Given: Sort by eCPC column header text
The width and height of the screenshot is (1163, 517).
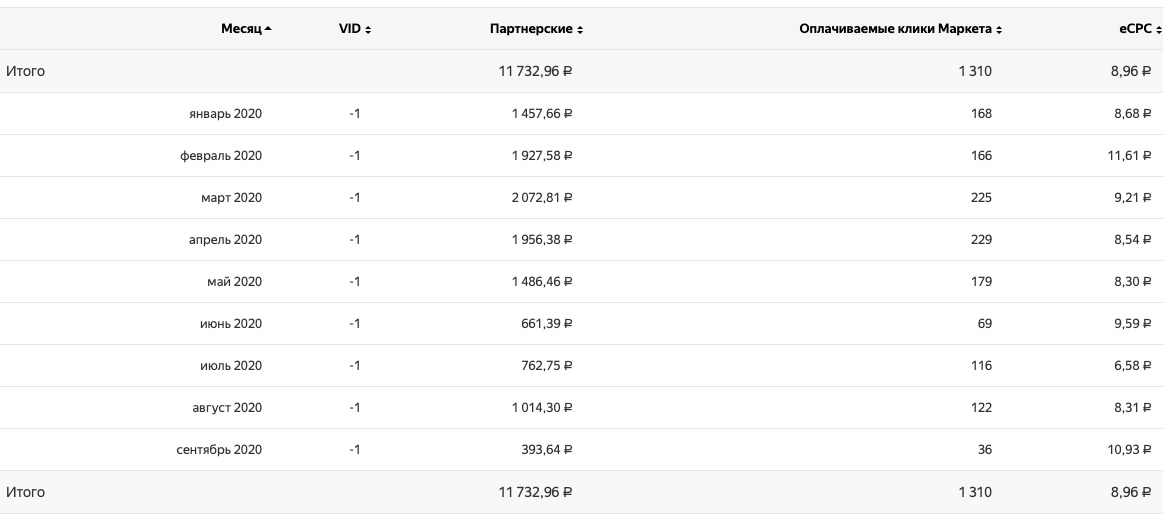Looking at the screenshot, I should click(1135, 30).
